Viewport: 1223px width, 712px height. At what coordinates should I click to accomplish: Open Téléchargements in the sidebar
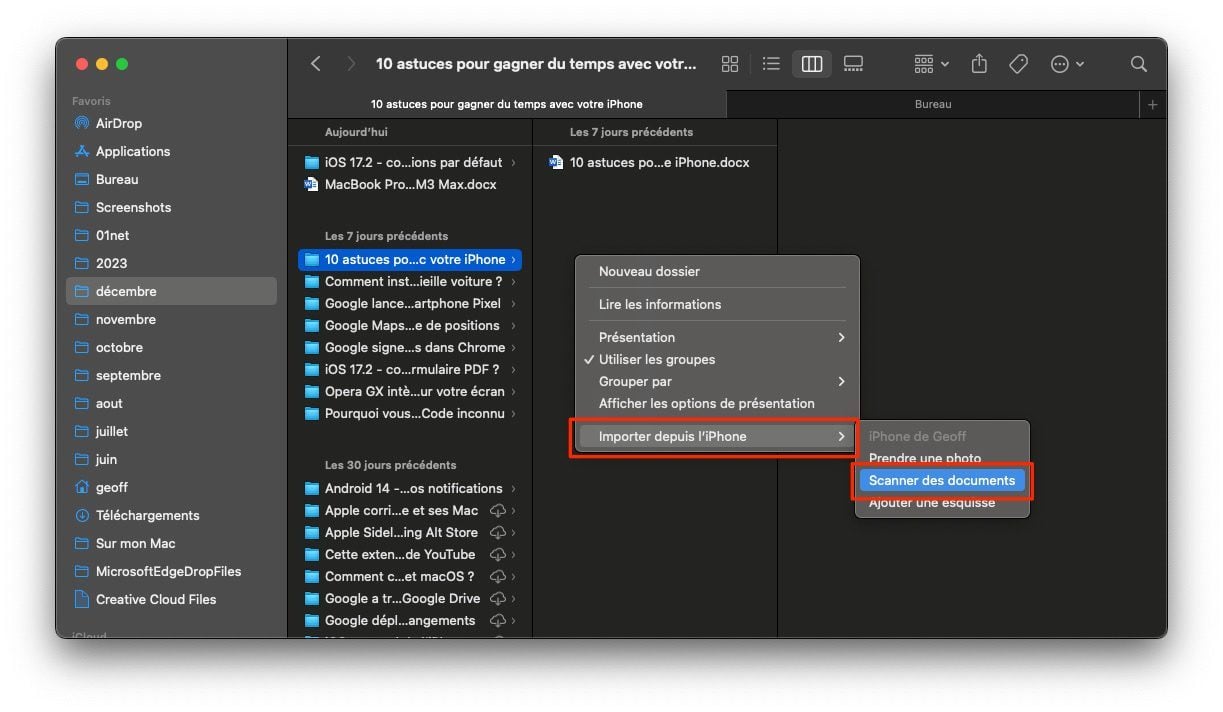coord(171,515)
